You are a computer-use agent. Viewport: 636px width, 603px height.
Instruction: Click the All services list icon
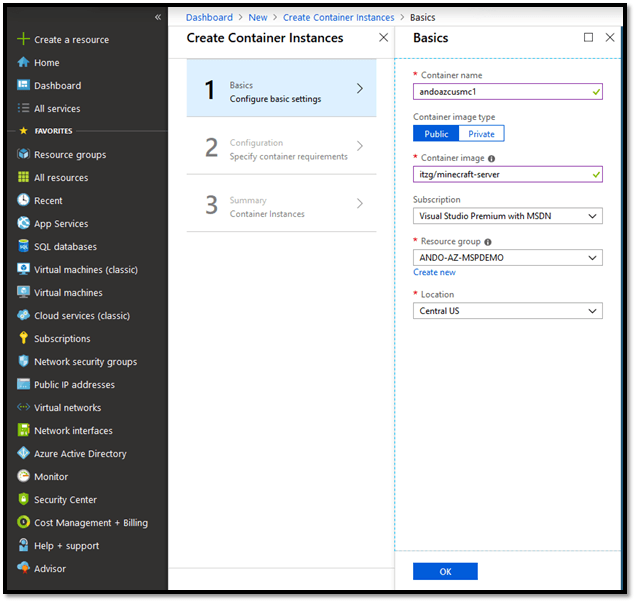23,108
